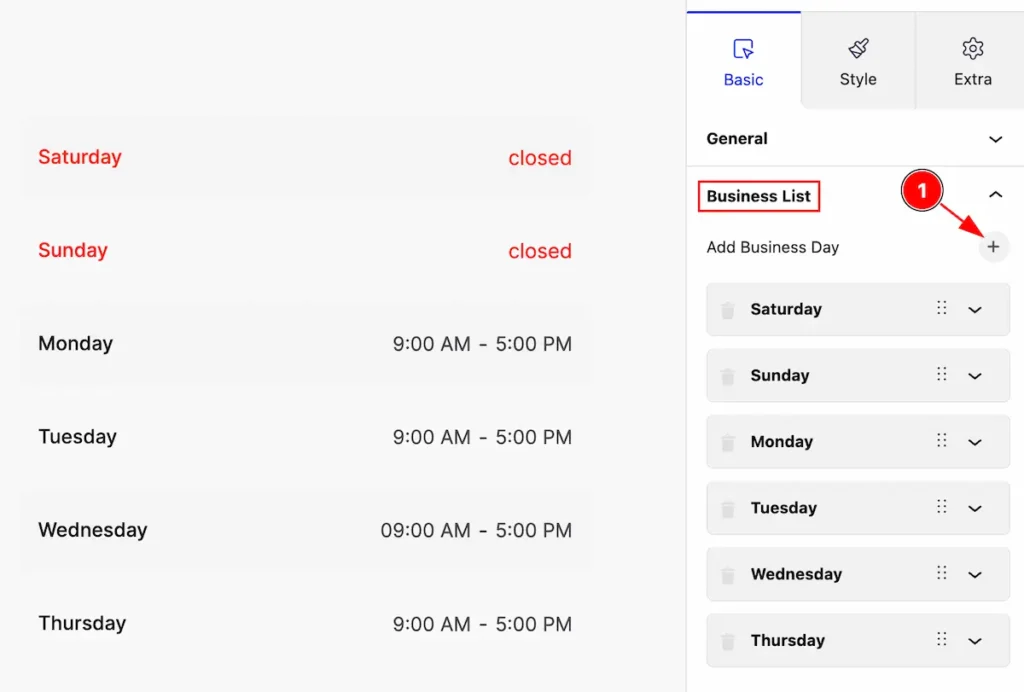Image resolution: width=1024 pixels, height=692 pixels.
Task: Expand the Saturday item chevron
Action: [974, 310]
